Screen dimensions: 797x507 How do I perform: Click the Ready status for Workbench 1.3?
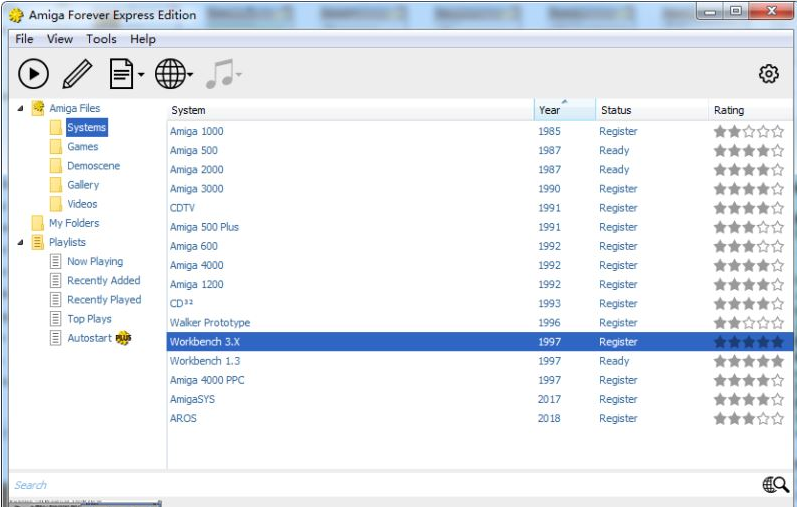[614, 361]
